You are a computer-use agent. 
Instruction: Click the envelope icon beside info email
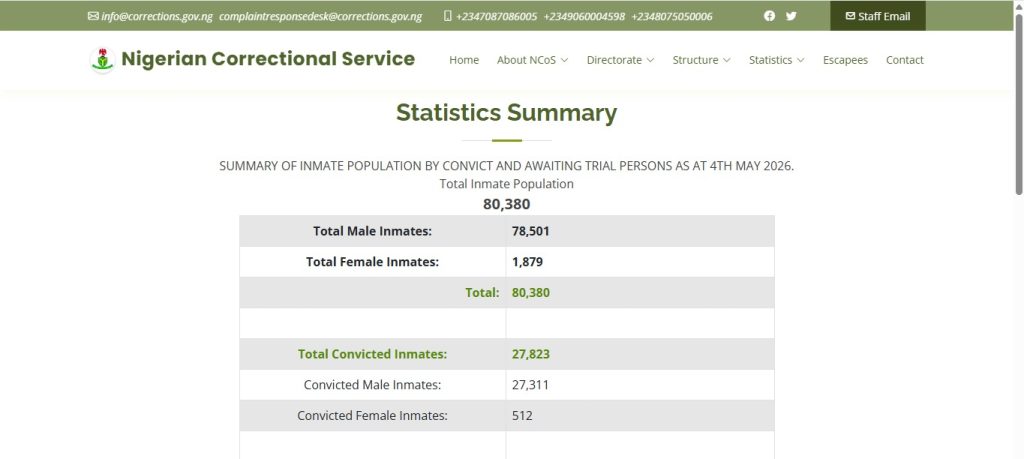click(x=93, y=16)
